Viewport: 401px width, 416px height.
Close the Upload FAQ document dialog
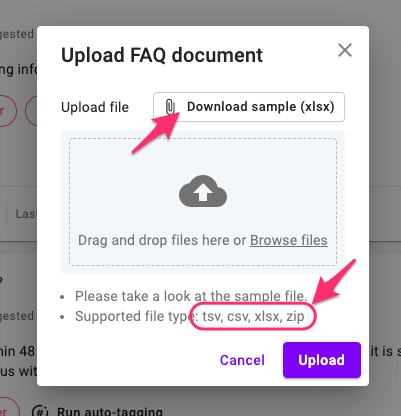coord(345,50)
